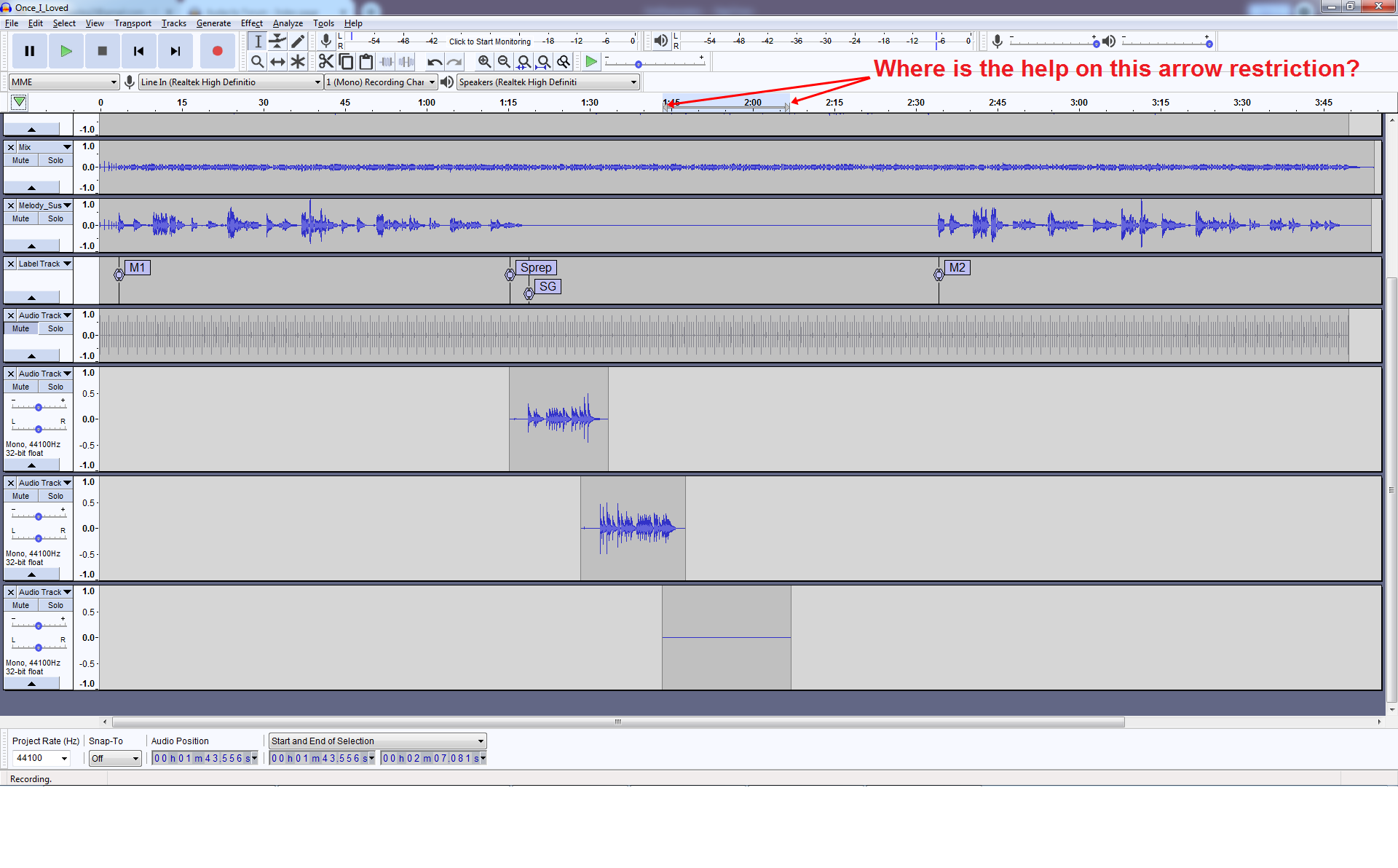Open the Generate menu
The width and height of the screenshot is (1398, 868).
213,23
